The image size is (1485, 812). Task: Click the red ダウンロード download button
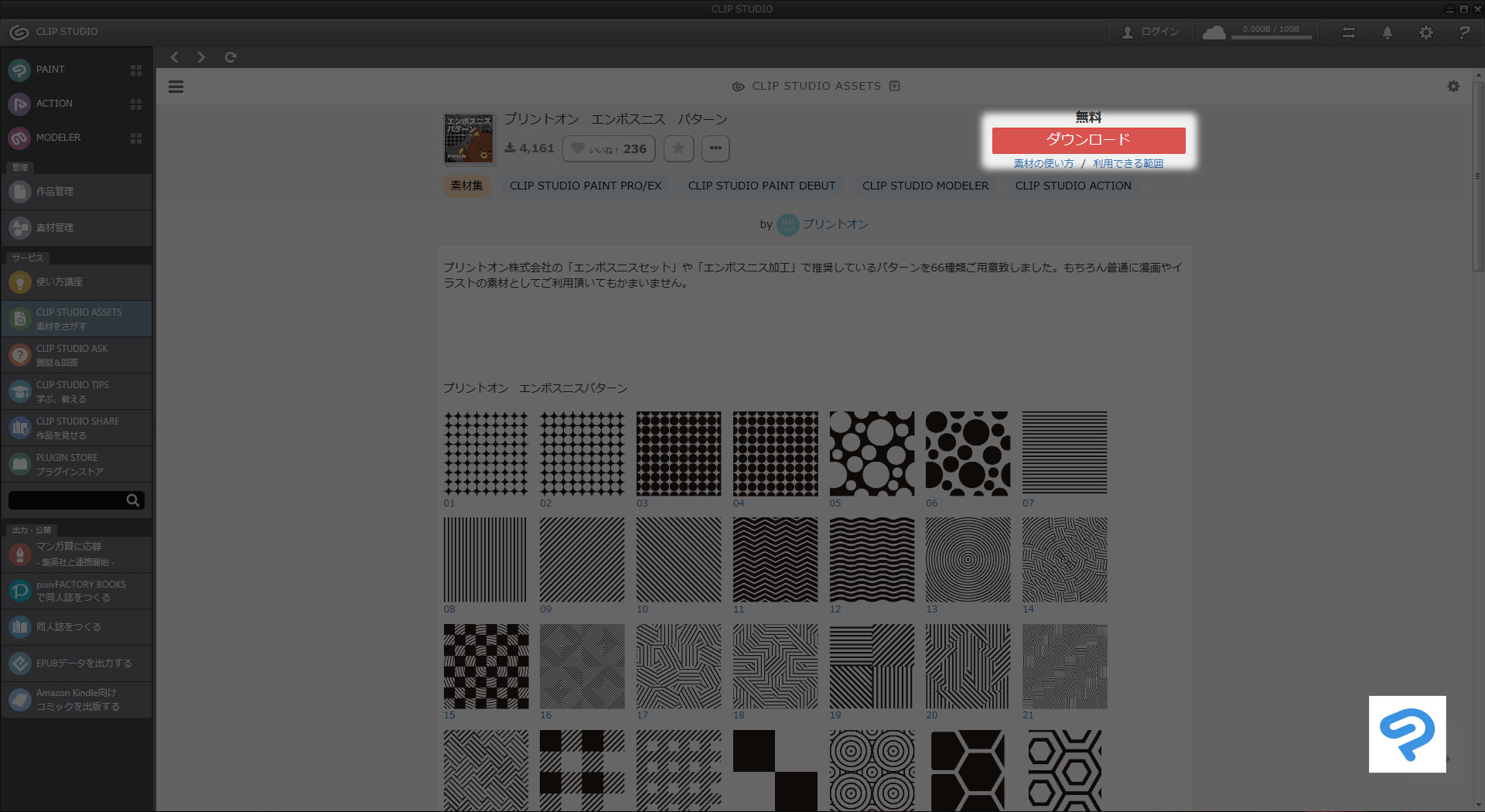1088,140
